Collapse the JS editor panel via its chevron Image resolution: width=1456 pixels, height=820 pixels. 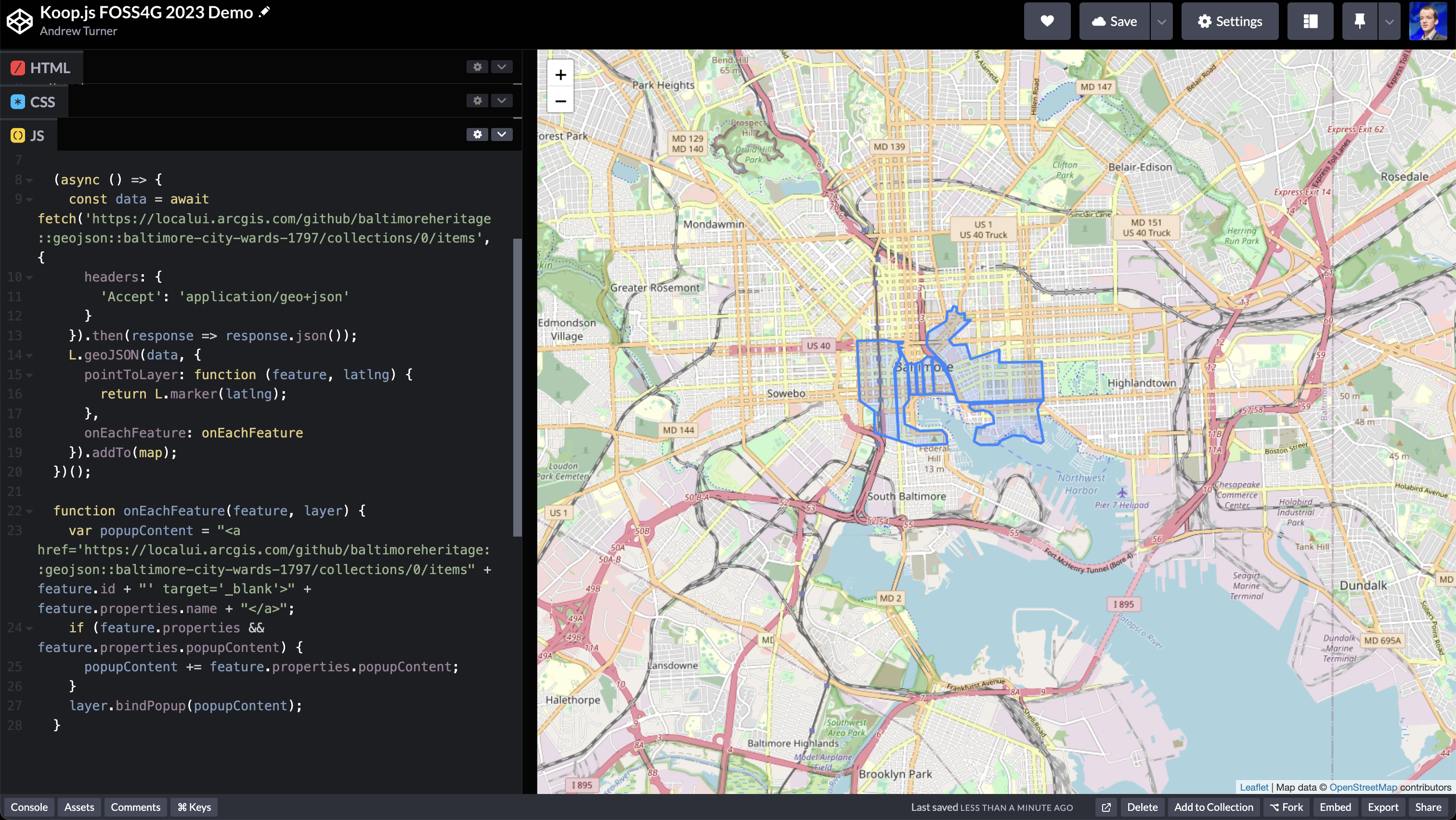point(501,134)
